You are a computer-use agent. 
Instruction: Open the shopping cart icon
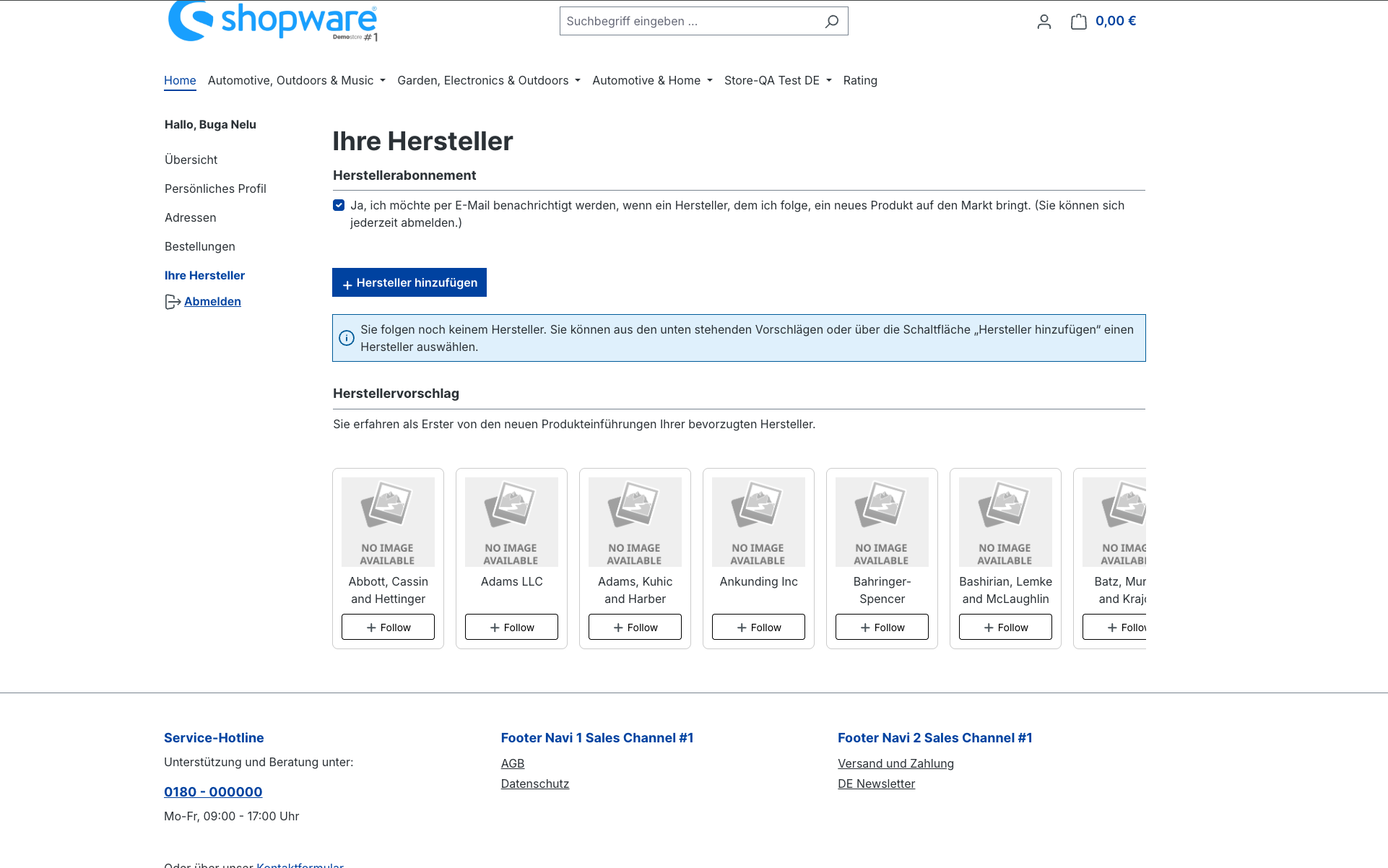[1078, 21]
